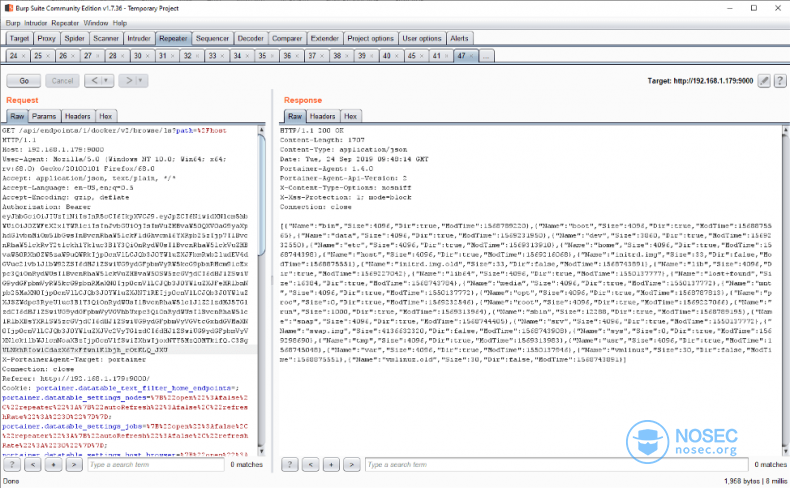
Task: Click the request search term field
Action: pyautogui.click(x=156, y=464)
